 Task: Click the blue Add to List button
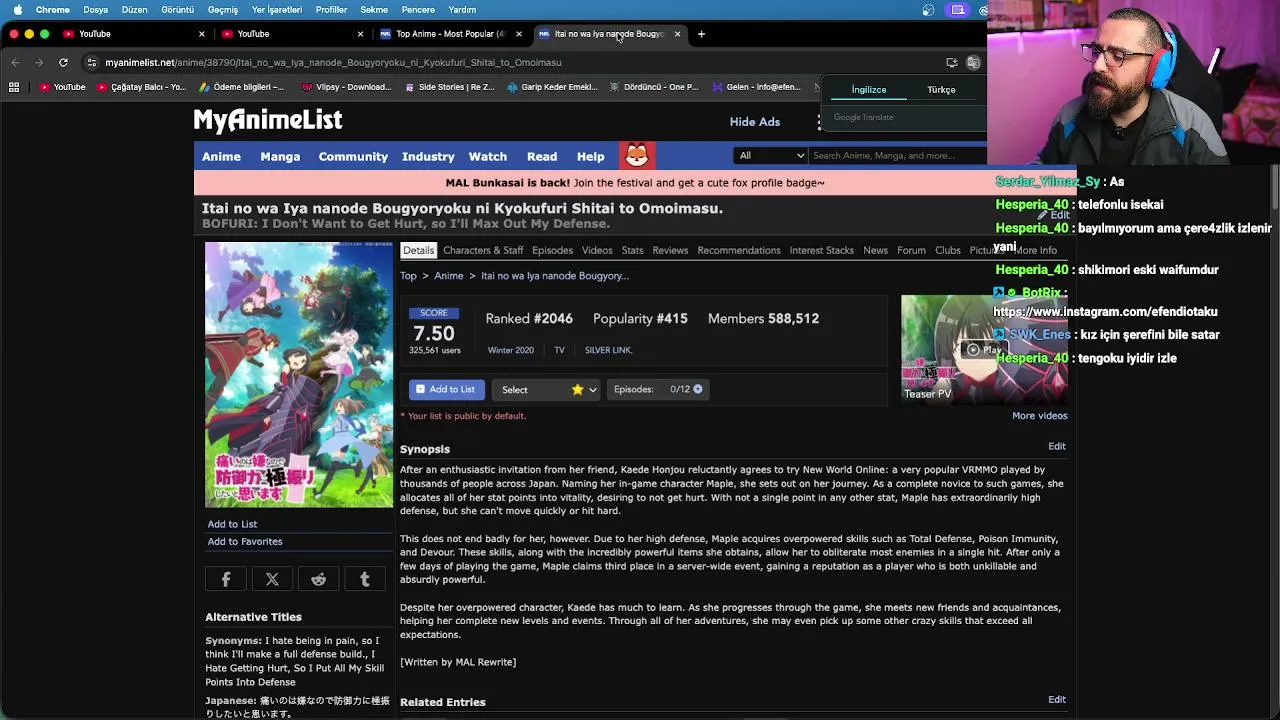click(x=447, y=389)
